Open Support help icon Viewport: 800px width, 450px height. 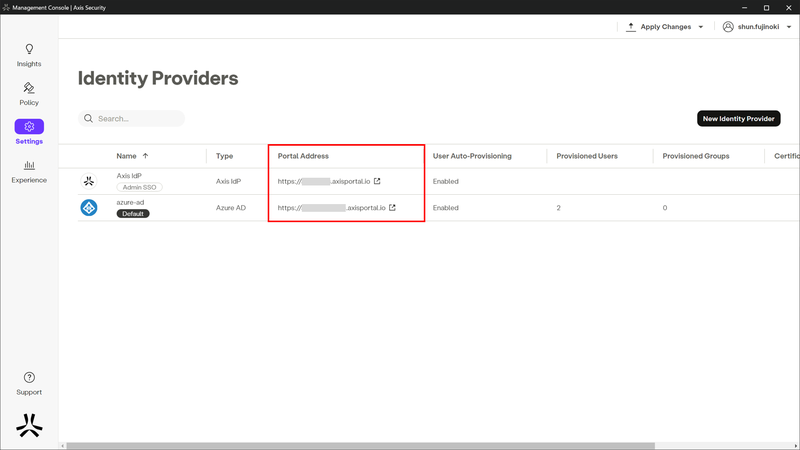pyautogui.click(x=29, y=378)
